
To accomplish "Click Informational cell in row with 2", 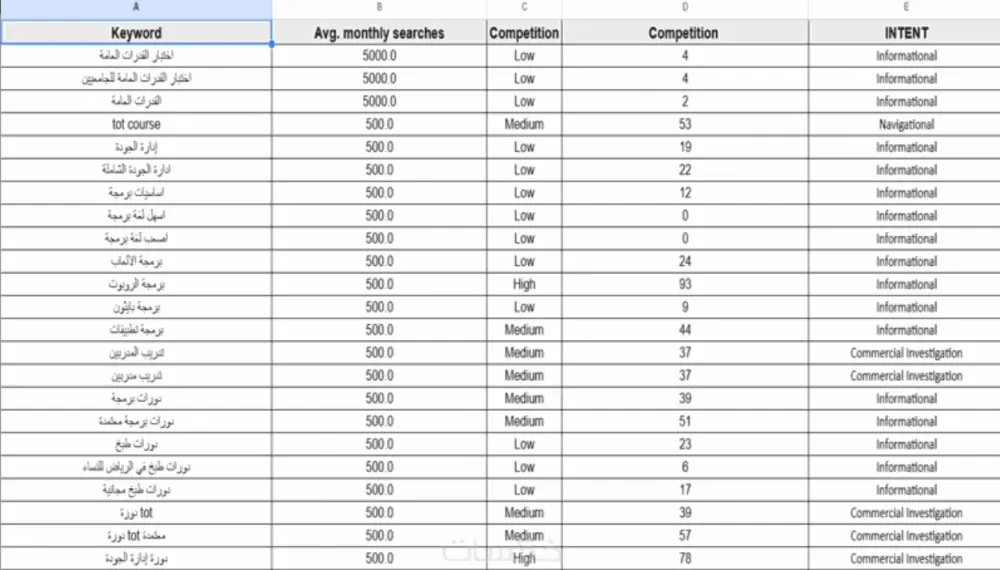I will point(906,101).
